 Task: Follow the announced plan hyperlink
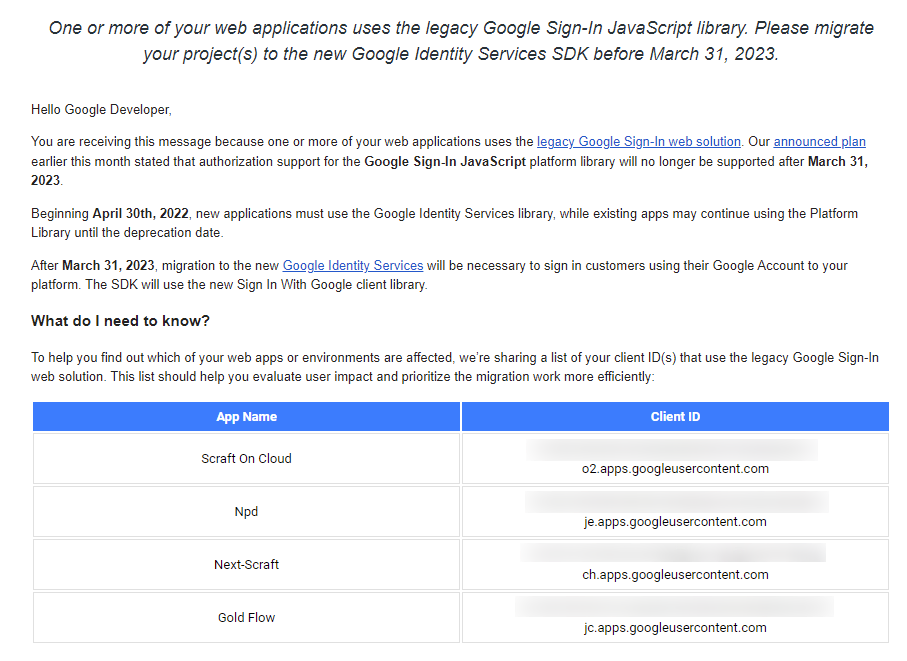819,142
